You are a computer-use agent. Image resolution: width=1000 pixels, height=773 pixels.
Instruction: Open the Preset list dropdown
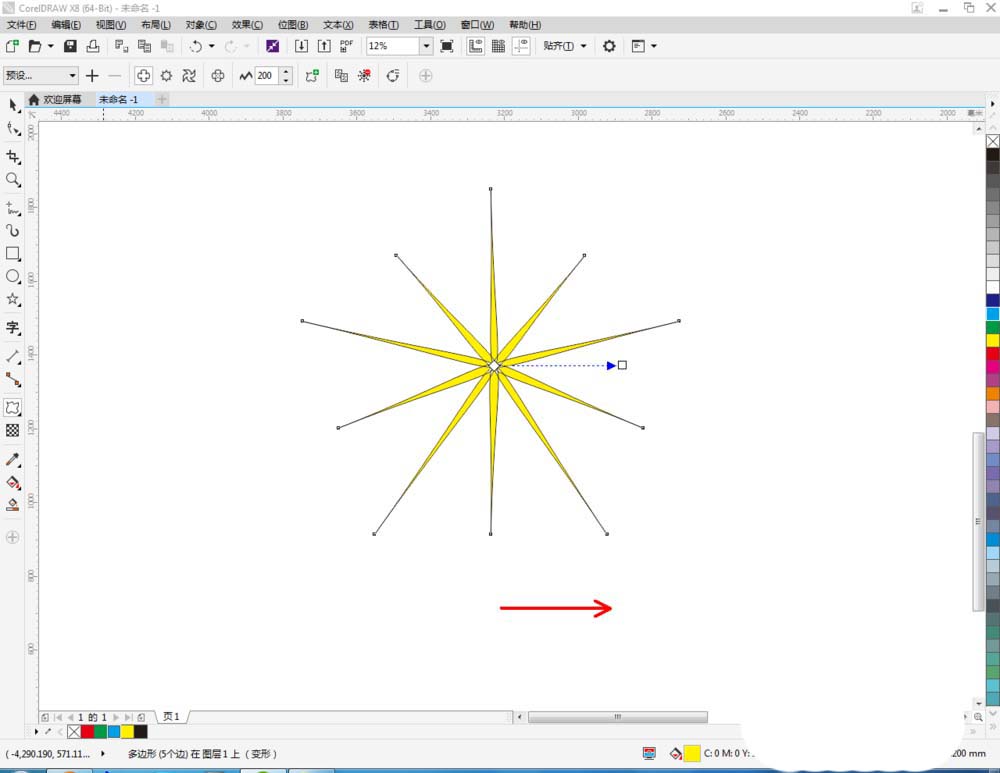pos(73,75)
